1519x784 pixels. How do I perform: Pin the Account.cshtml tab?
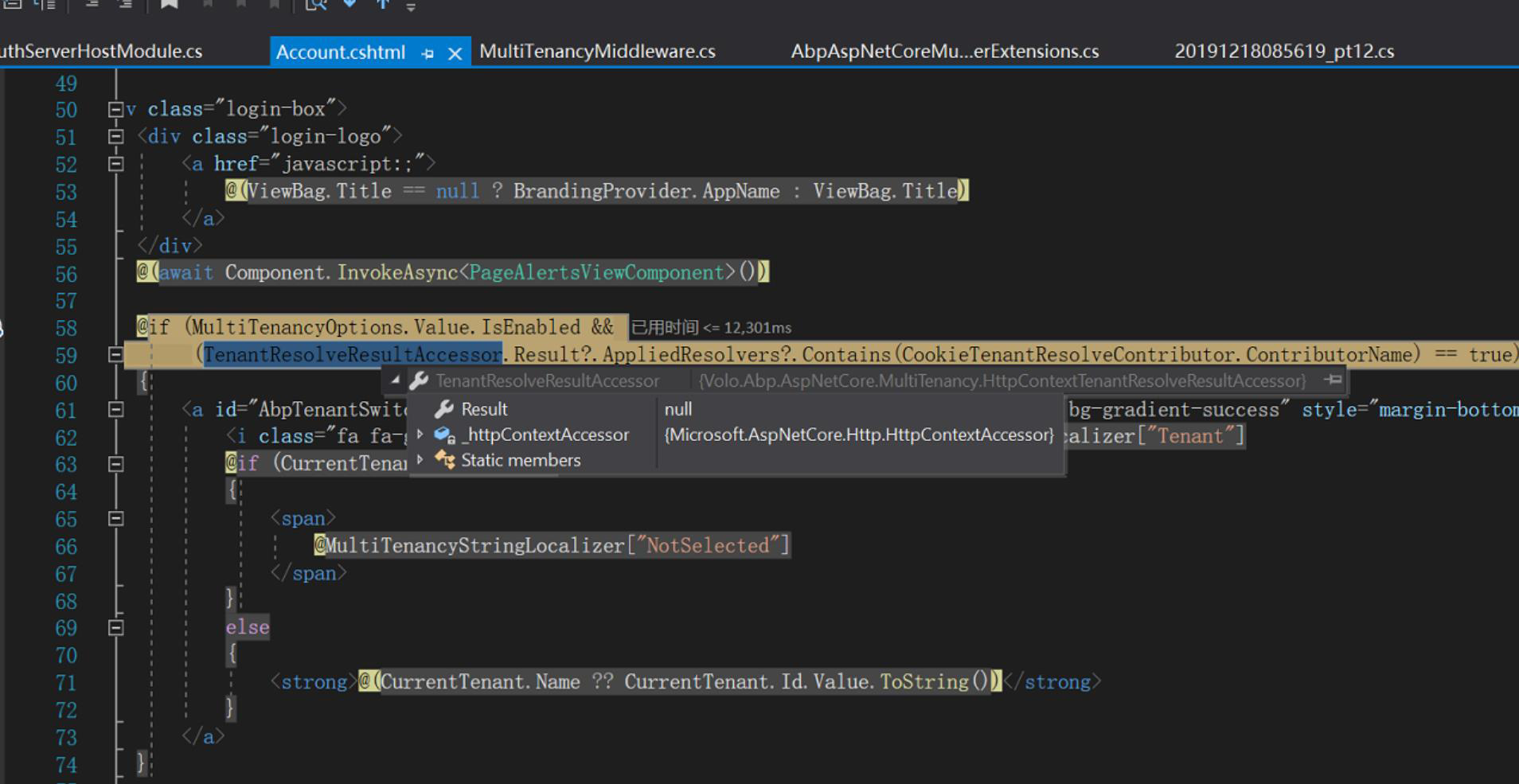tap(428, 53)
